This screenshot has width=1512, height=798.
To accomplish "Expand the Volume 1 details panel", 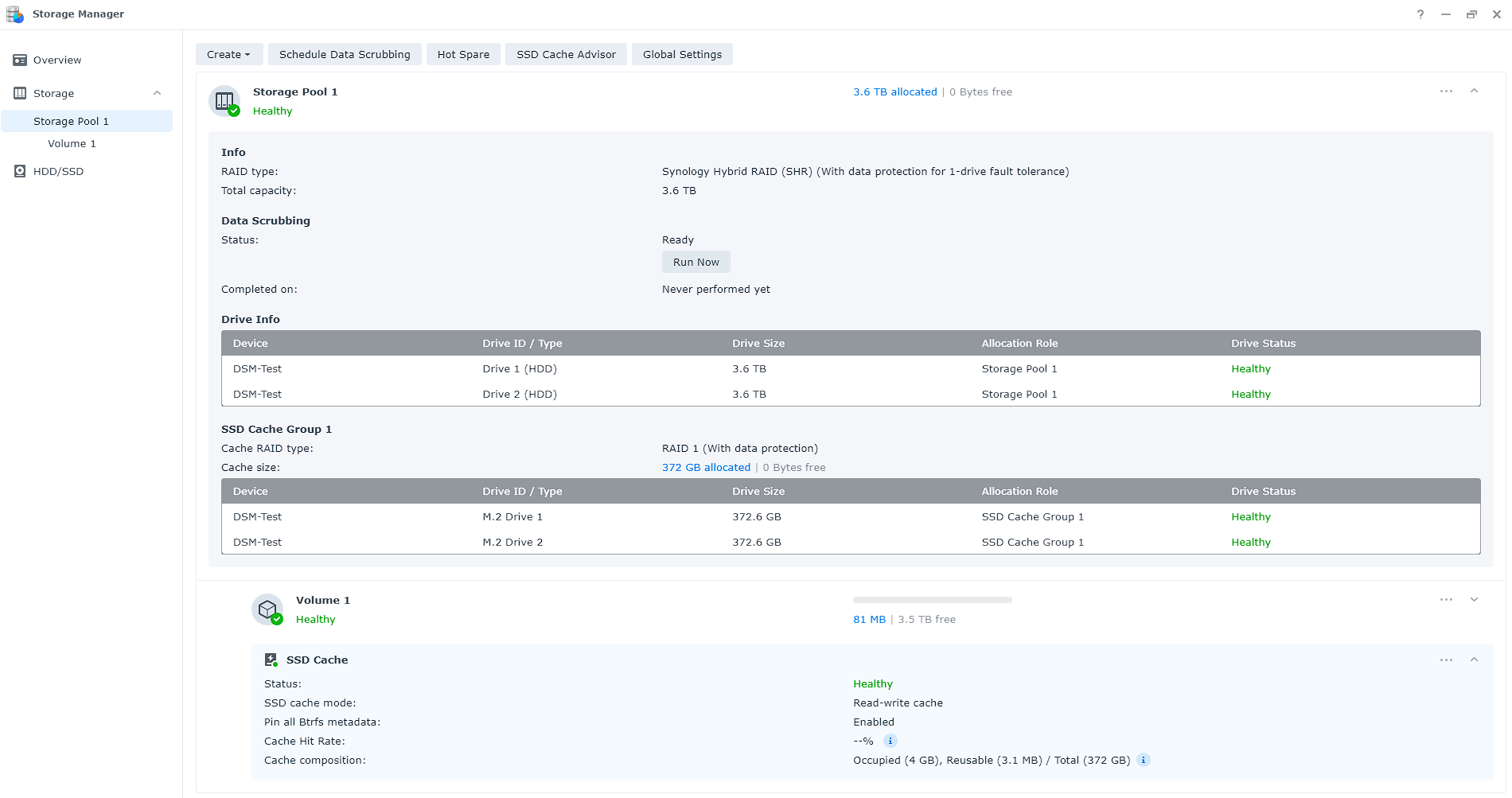I will [x=1475, y=599].
